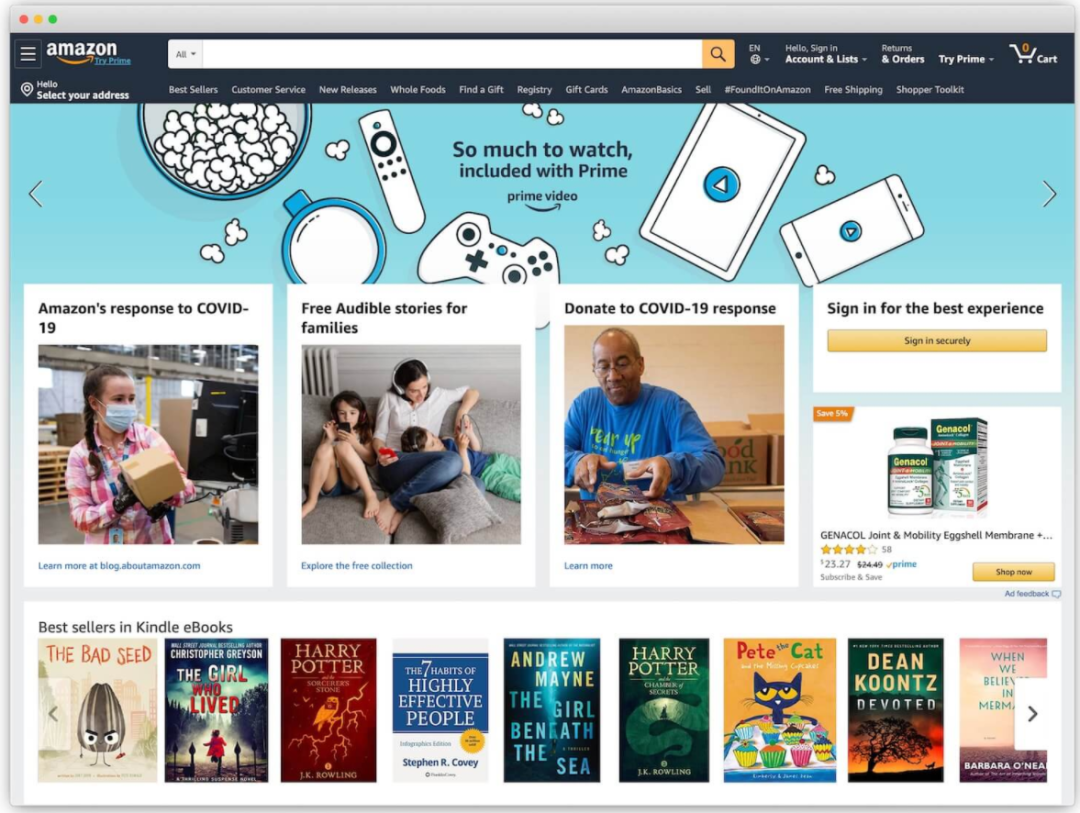
Task: Focus the Amazon search text field
Action: (453, 54)
